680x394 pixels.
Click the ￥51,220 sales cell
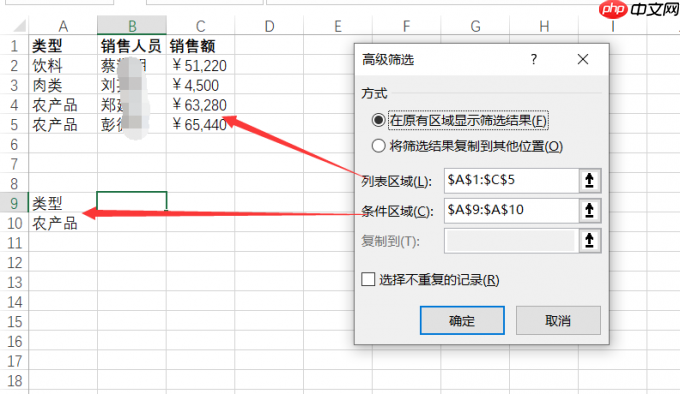click(200, 65)
